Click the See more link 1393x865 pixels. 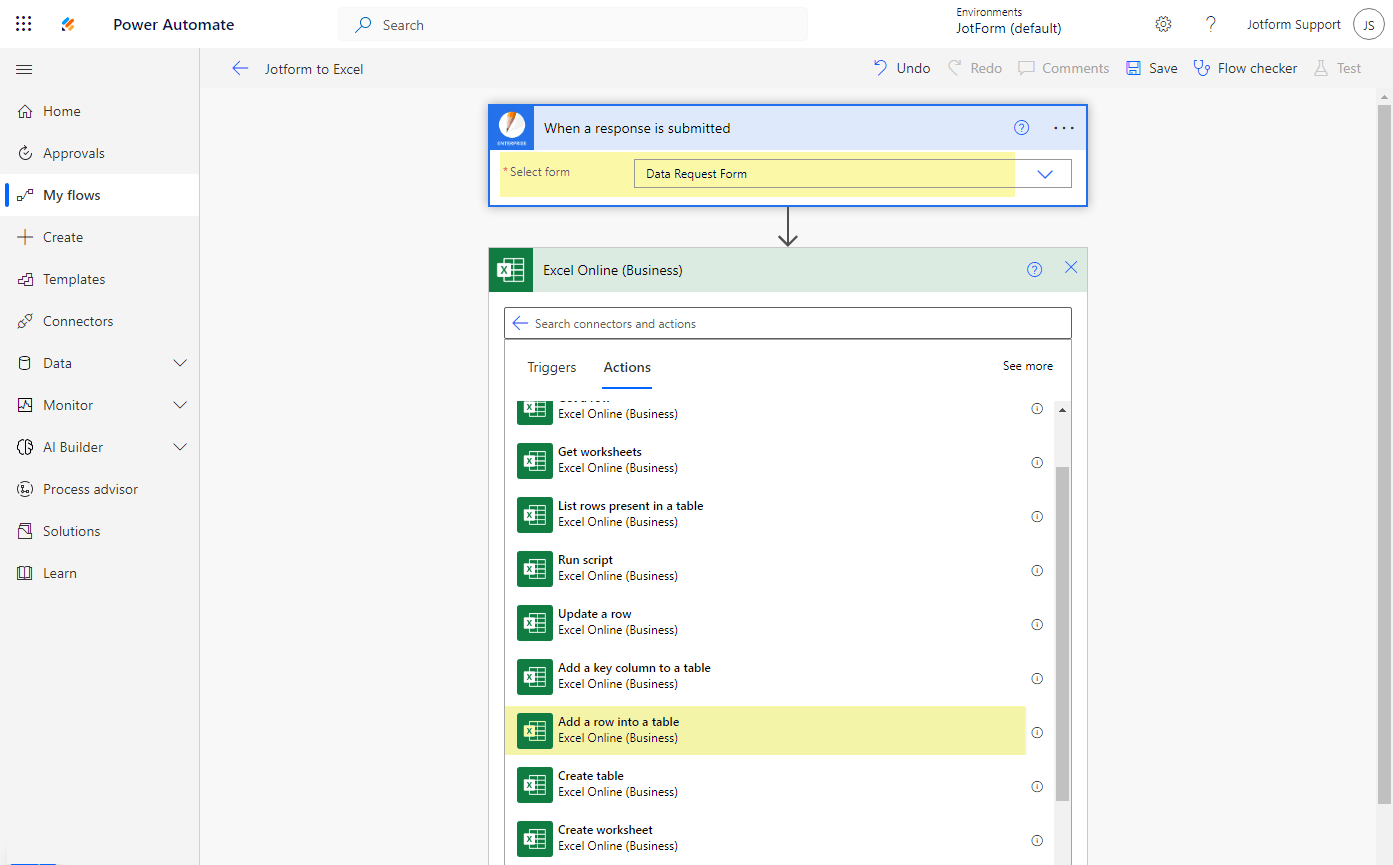pos(1027,366)
